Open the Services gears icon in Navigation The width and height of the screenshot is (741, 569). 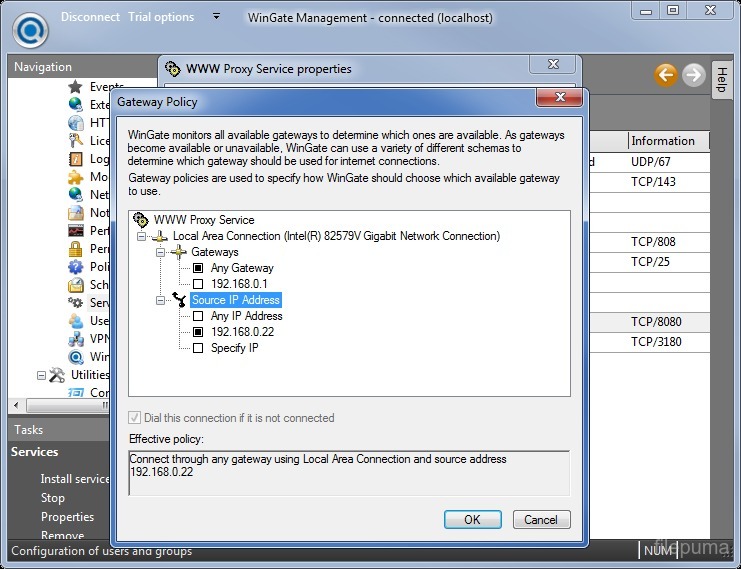point(75,303)
